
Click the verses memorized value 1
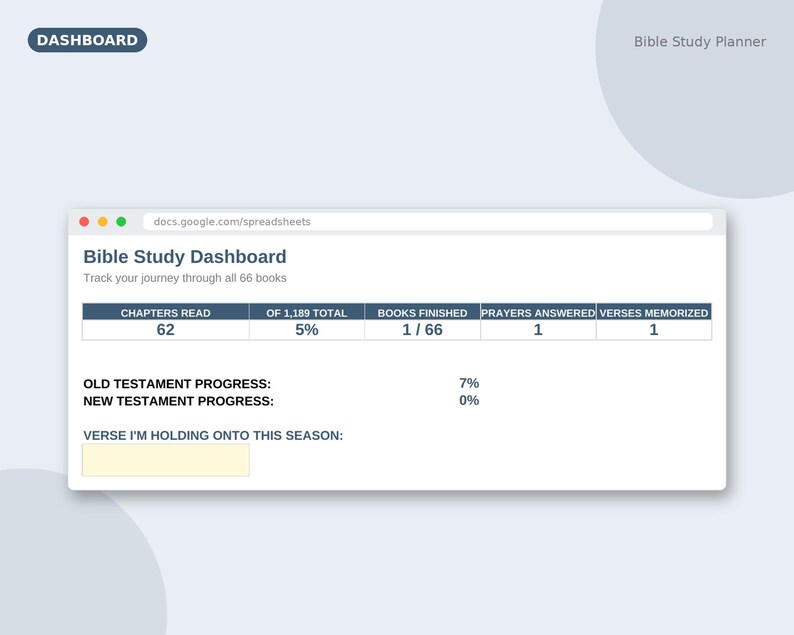pos(654,330)
